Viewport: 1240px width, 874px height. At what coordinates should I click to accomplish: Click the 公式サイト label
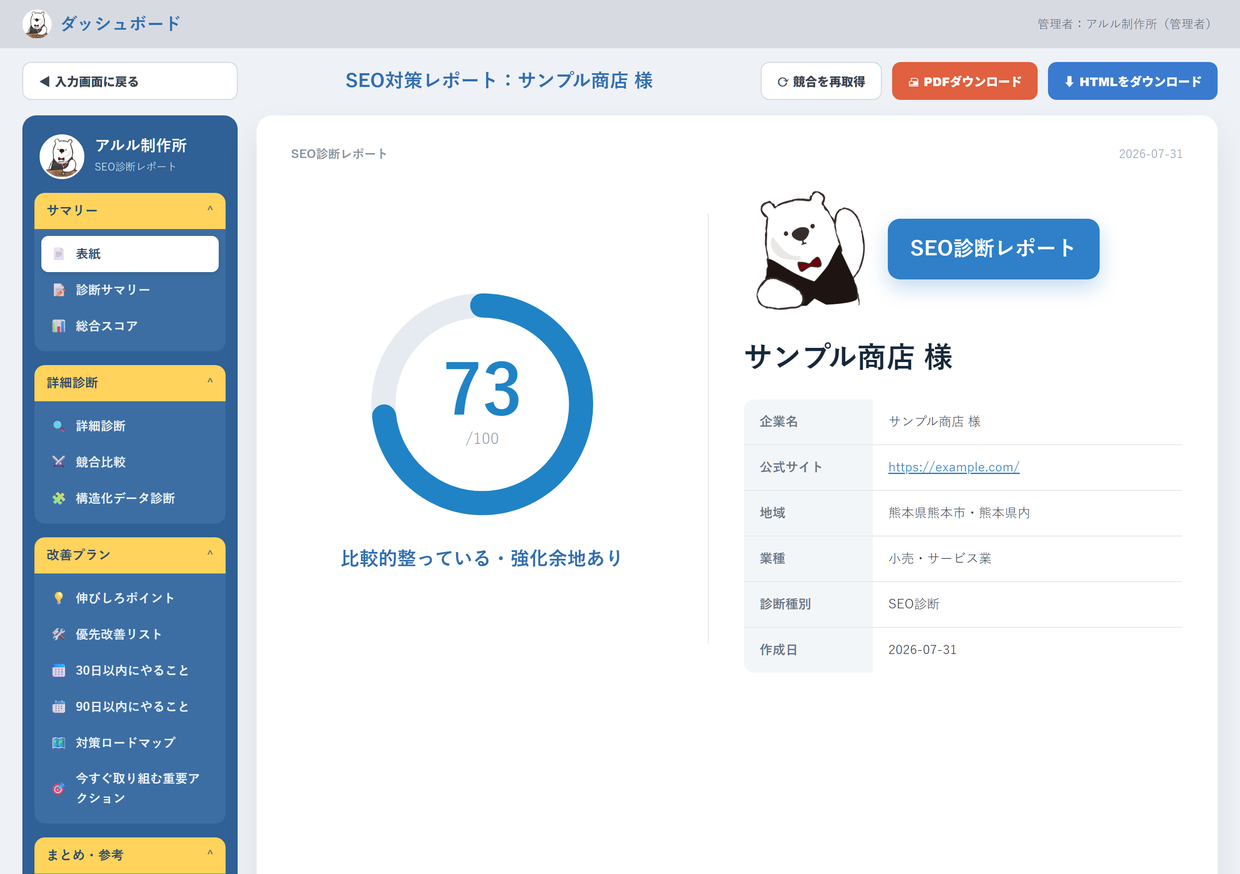pos(791,467)
